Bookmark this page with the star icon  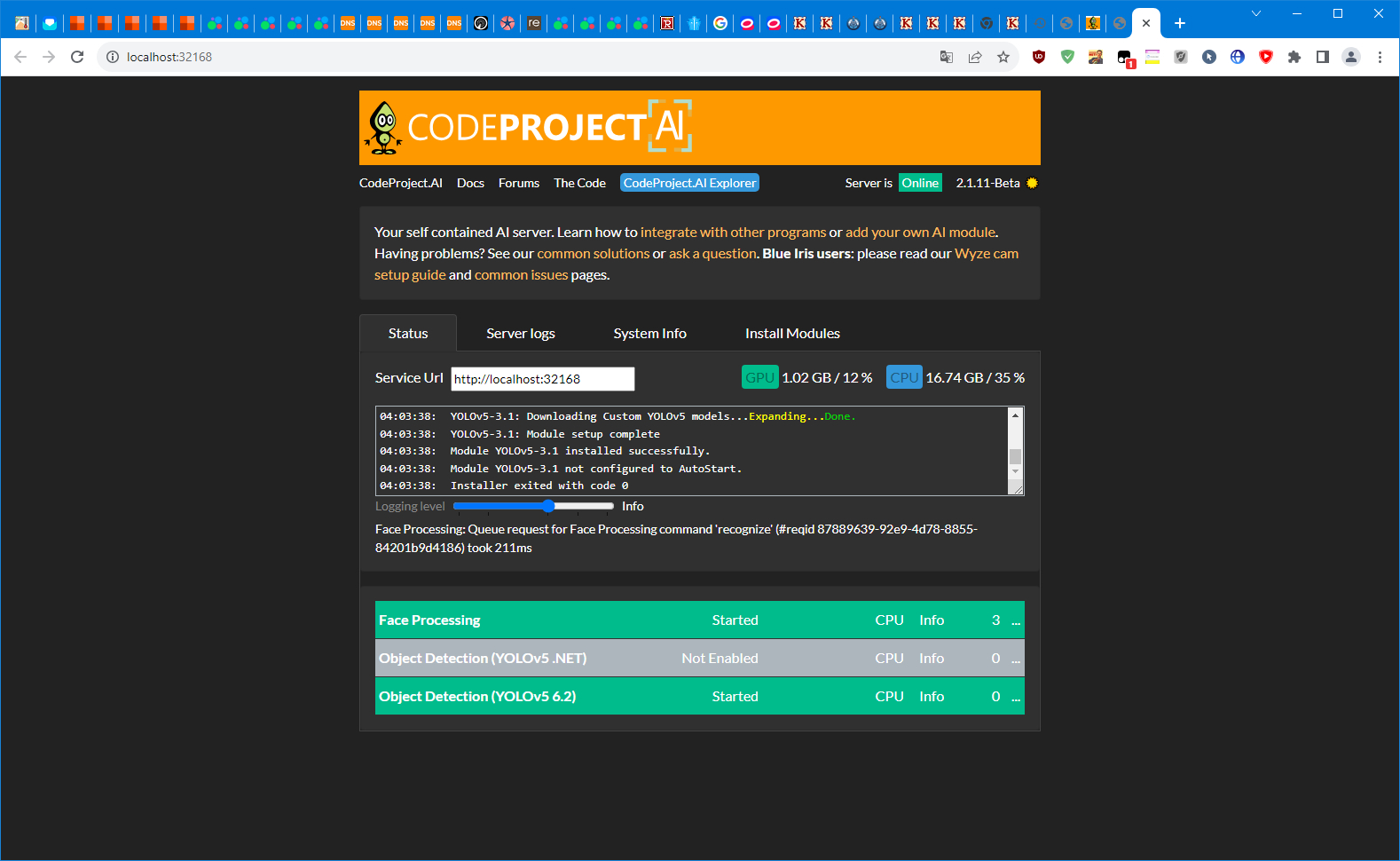point(1003,57)
